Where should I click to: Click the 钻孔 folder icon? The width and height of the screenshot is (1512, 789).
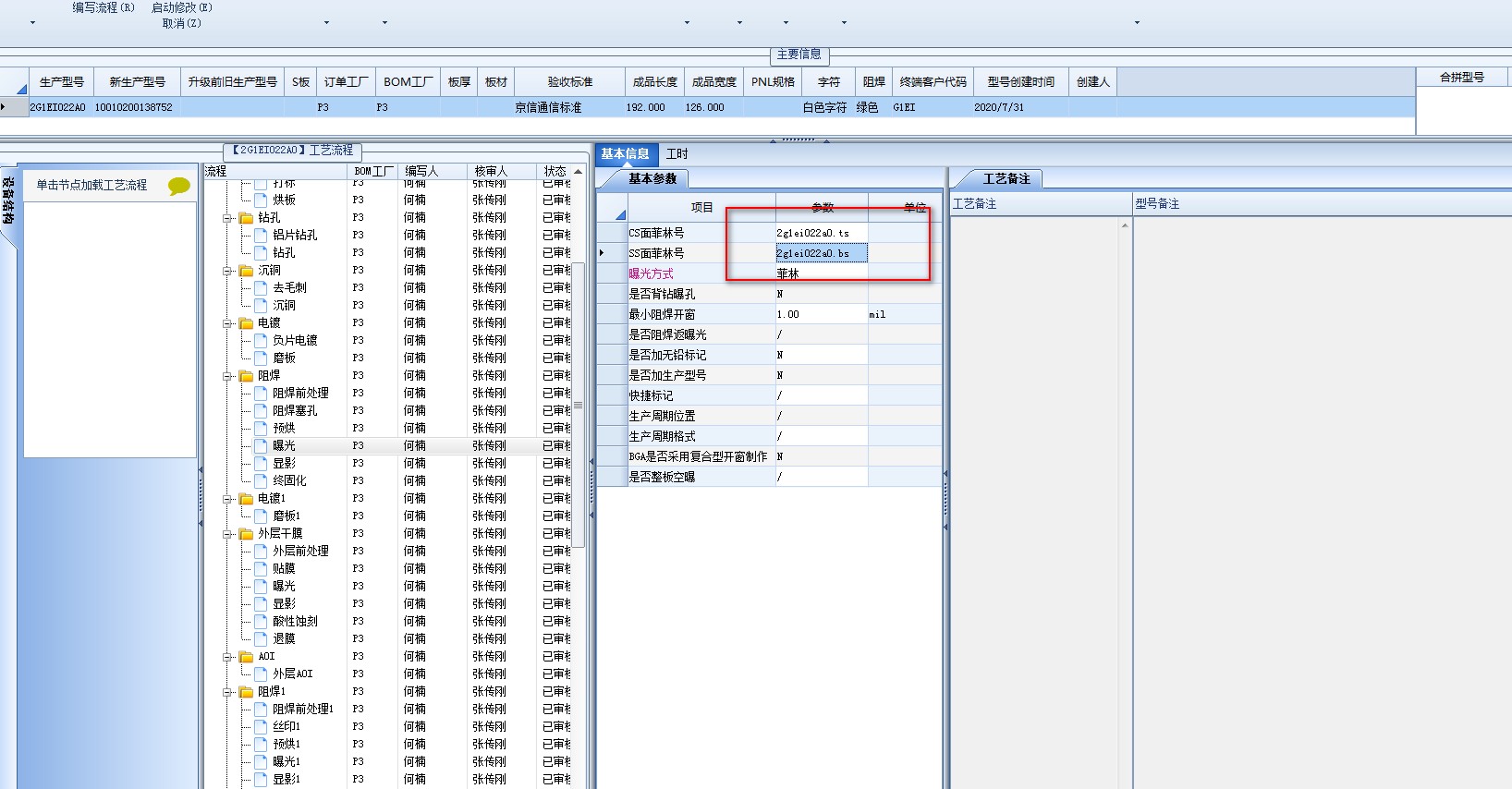[246, 218]
